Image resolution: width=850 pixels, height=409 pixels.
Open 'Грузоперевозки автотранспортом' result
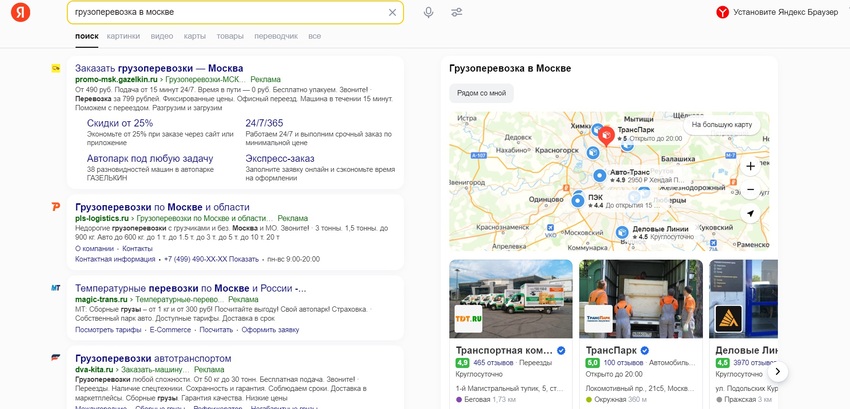click(x=153, y=359)
